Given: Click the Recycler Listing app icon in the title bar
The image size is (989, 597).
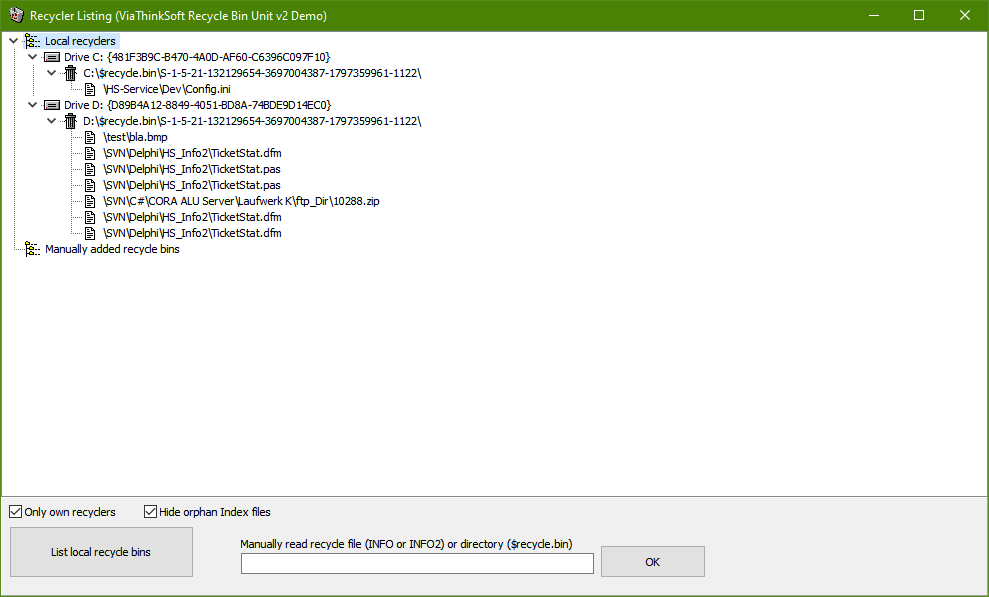Looking at the screenshot, I should [16, 15].
